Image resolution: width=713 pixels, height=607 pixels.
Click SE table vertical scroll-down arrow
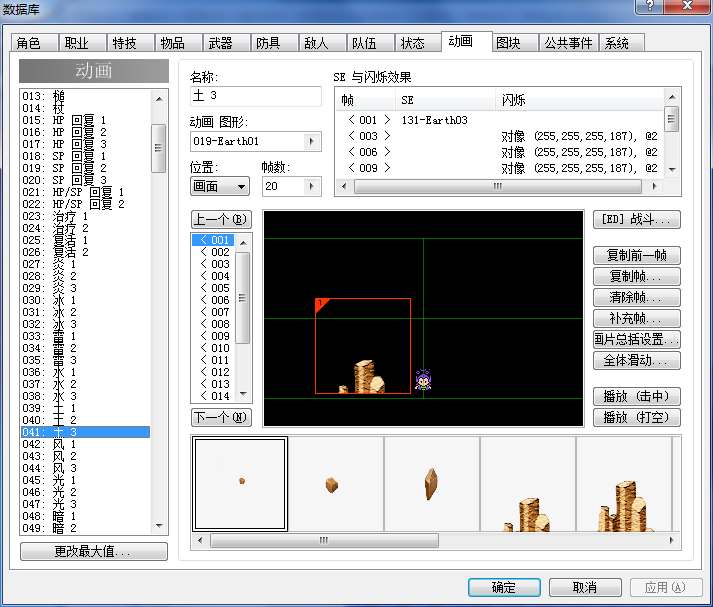click(672, 170)
